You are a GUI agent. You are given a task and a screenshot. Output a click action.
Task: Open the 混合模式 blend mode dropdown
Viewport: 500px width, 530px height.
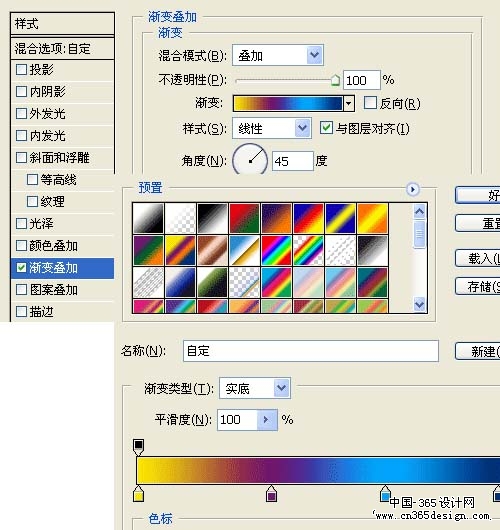pos(278,55)
